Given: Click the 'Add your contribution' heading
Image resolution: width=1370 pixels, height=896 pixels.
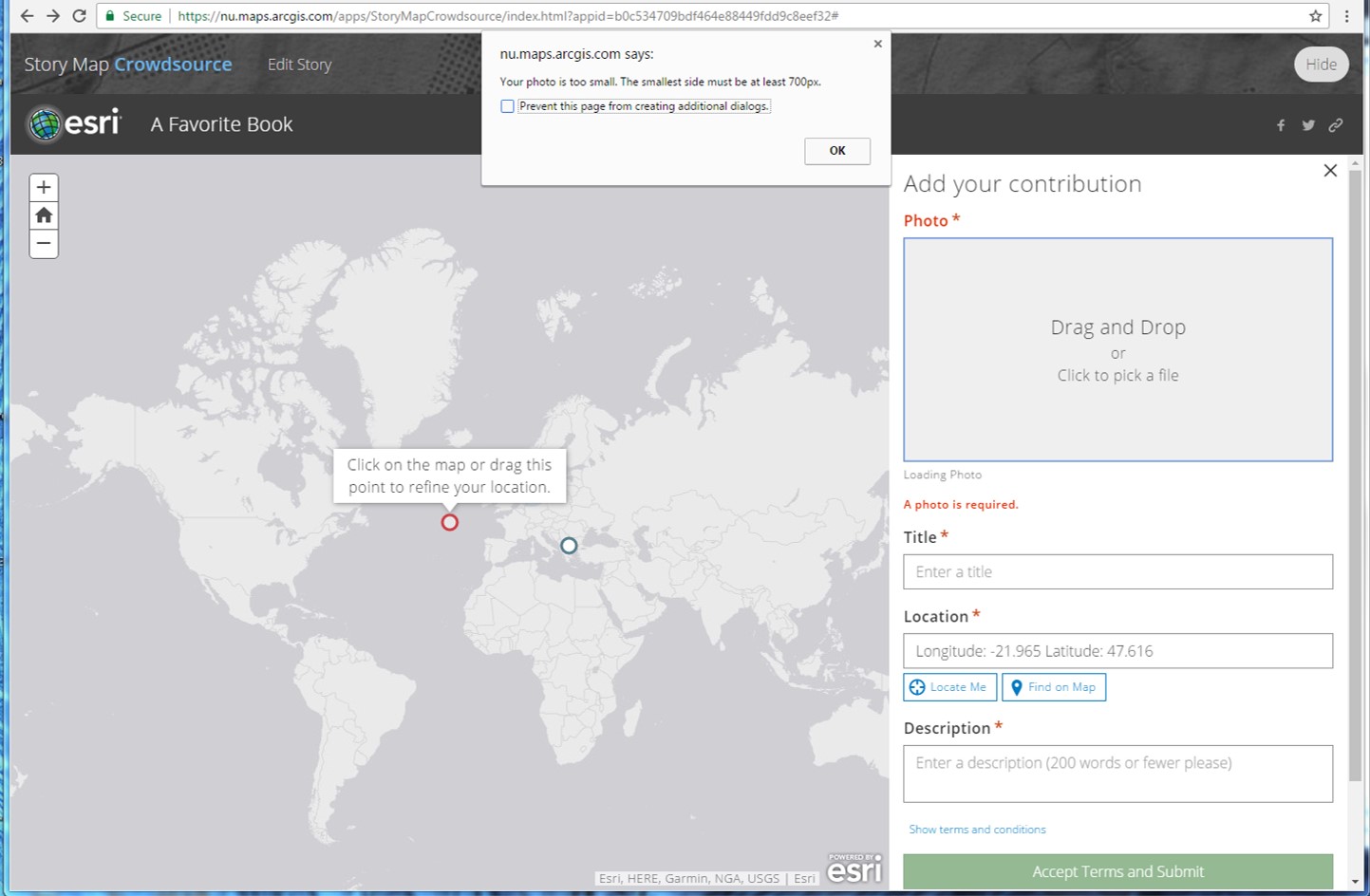Looking at the screenshot, I should [1023, 184].
